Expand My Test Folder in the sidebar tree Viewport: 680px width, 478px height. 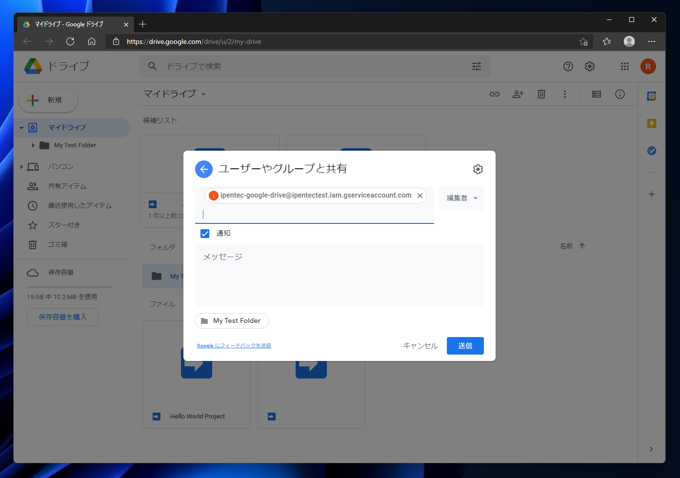[33, 145]
